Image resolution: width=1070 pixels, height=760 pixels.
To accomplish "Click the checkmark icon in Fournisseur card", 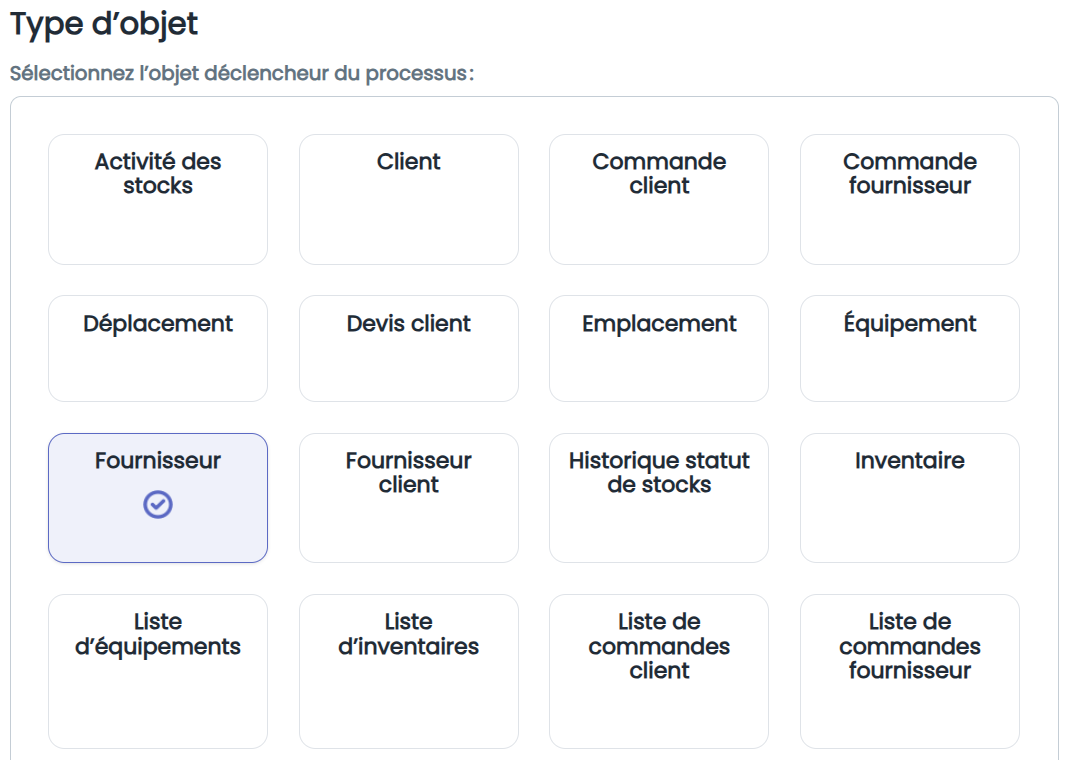I will [158, 505].
